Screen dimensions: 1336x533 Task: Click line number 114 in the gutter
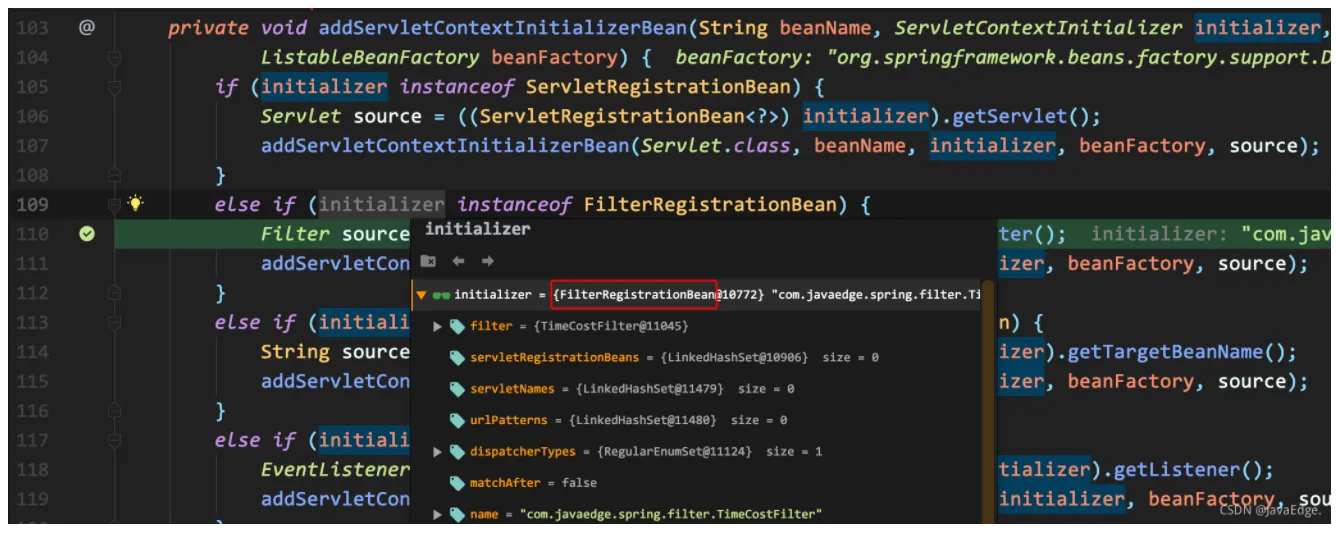(x=32, y=352)
